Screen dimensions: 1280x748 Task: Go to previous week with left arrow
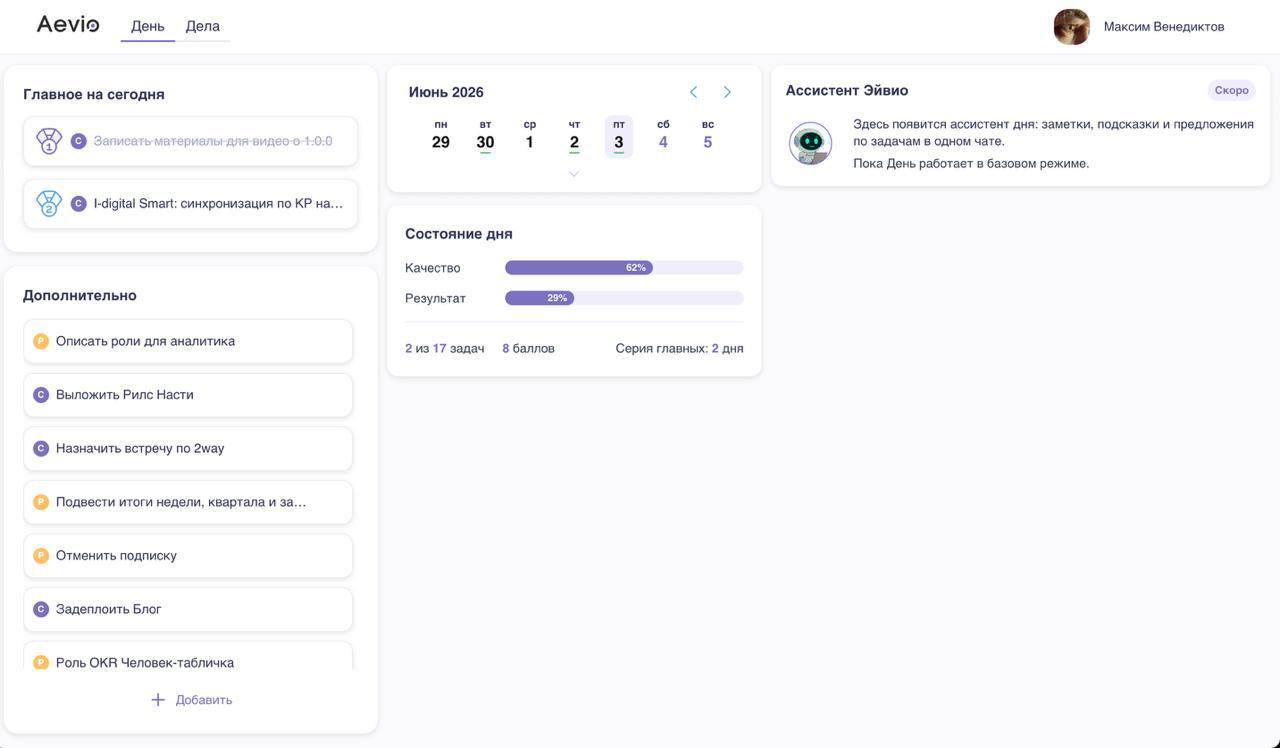693,92
